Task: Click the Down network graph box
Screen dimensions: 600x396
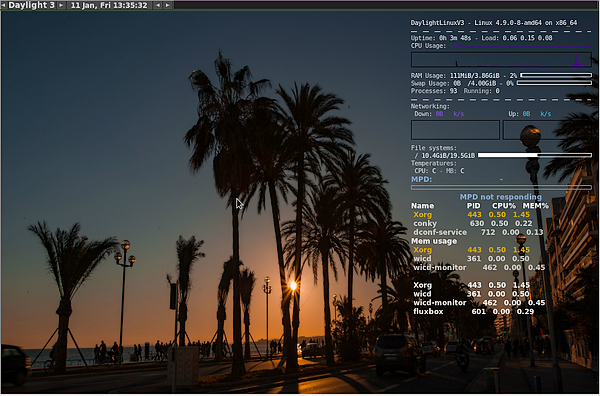Action: tap(455, 130)
